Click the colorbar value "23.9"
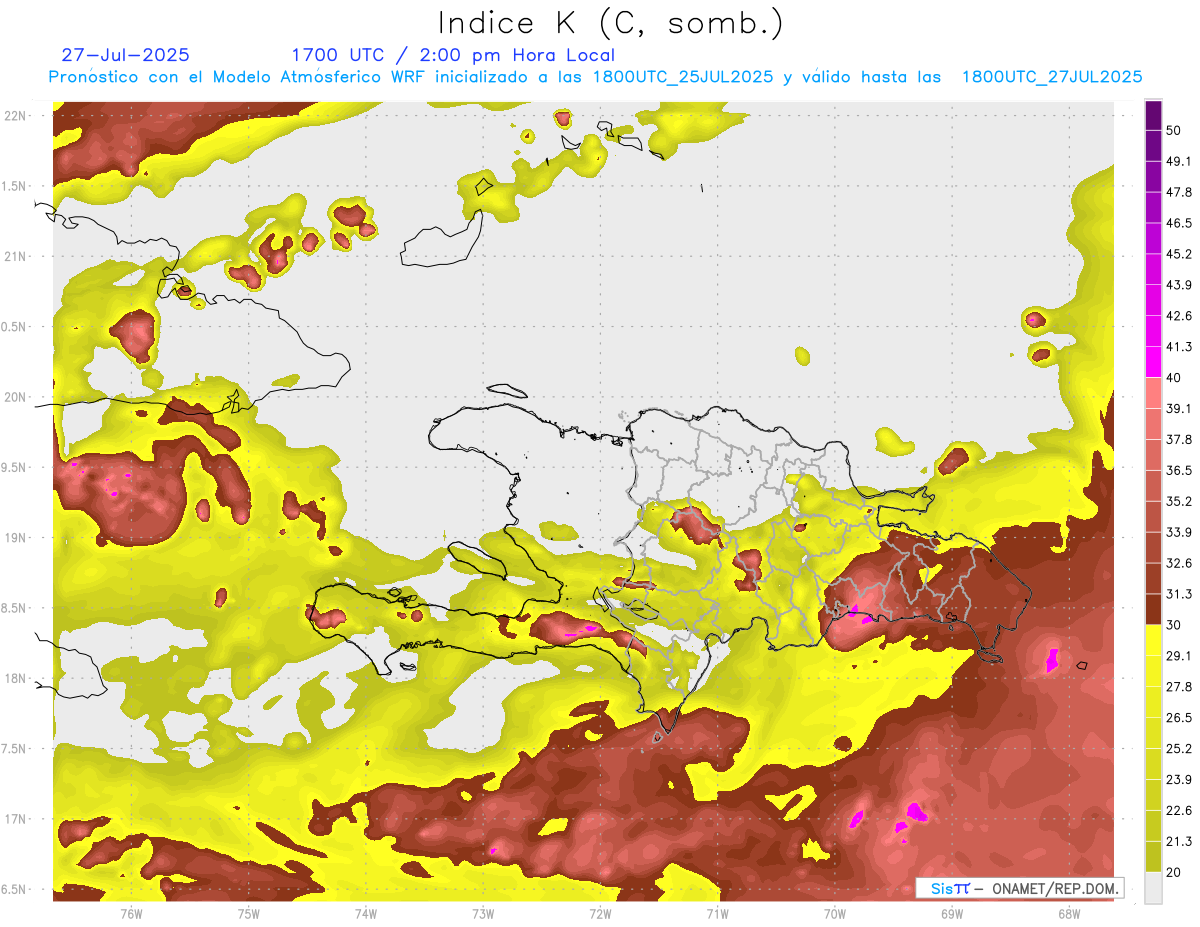The width and height of the screenshot is (1200, 927). point(1179,780)
